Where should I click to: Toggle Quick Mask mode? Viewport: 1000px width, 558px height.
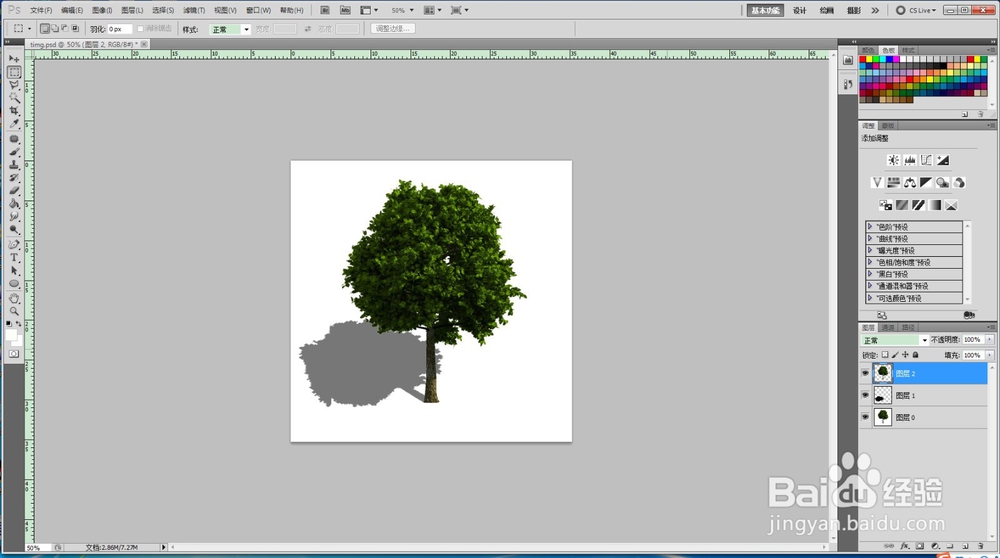[x=14, y=354]
